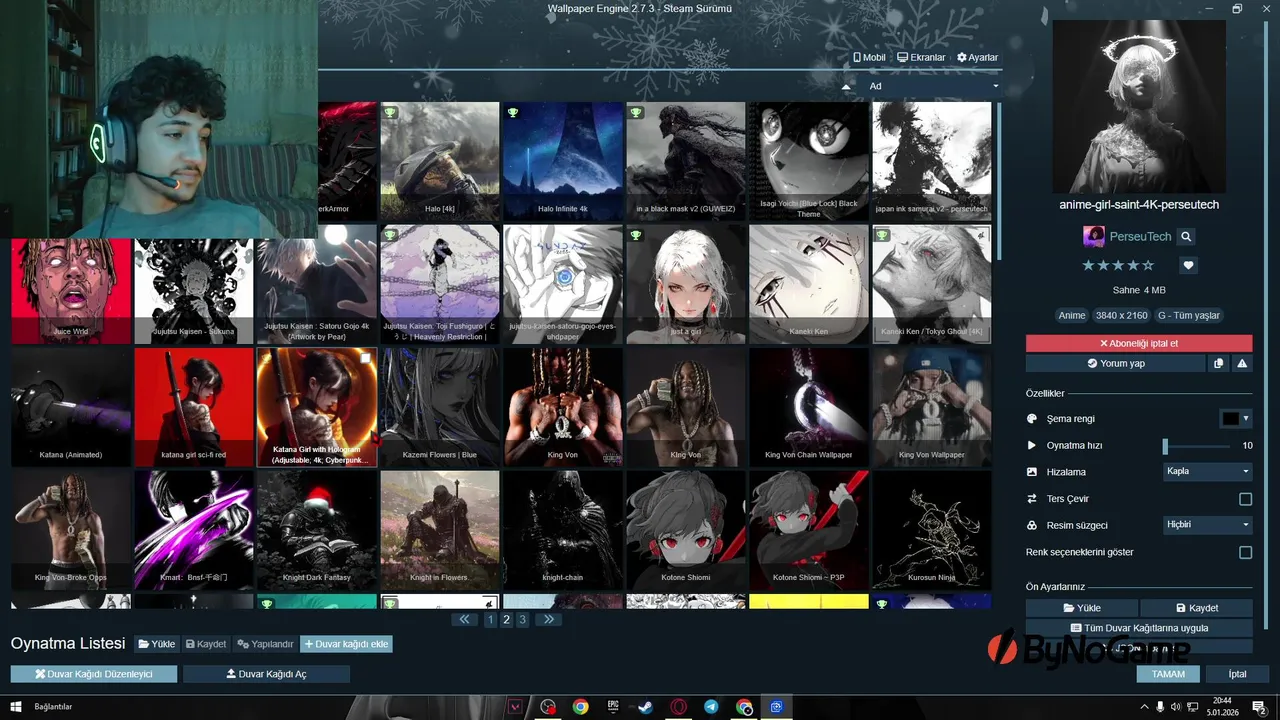
Task: Toggle the sort direction arrow beside Ad
Action: [846, 87]
